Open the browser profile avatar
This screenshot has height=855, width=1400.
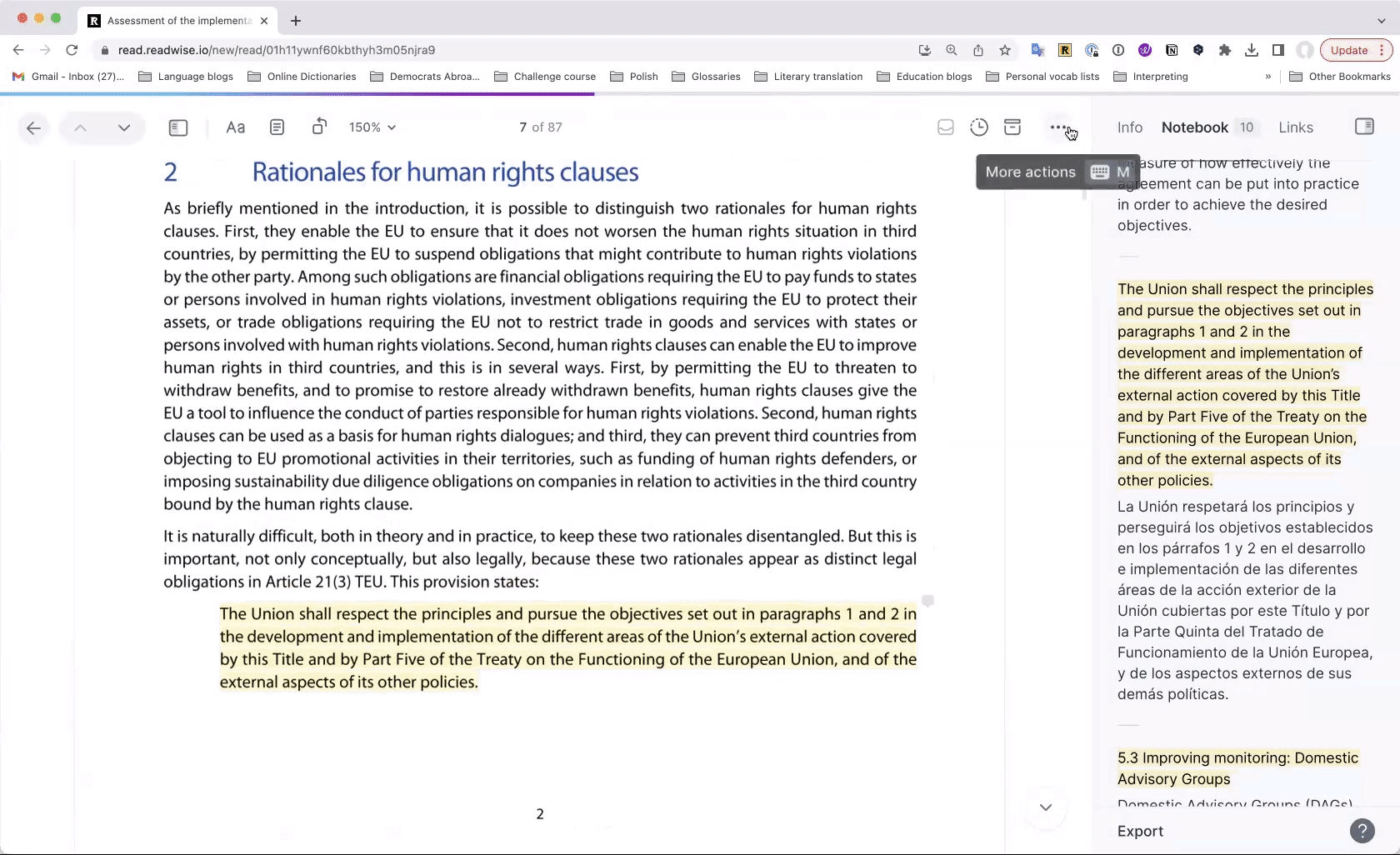[1305, 50]
